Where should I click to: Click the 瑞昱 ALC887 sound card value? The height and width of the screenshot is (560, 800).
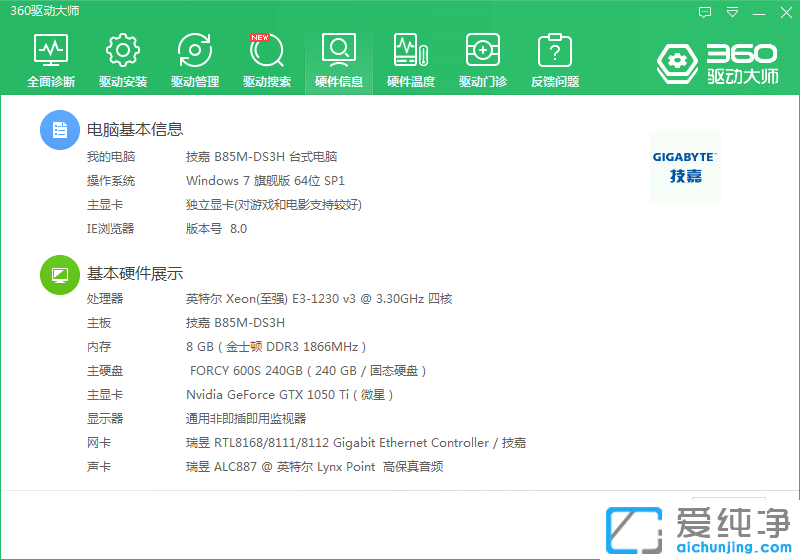pos(314,467)
